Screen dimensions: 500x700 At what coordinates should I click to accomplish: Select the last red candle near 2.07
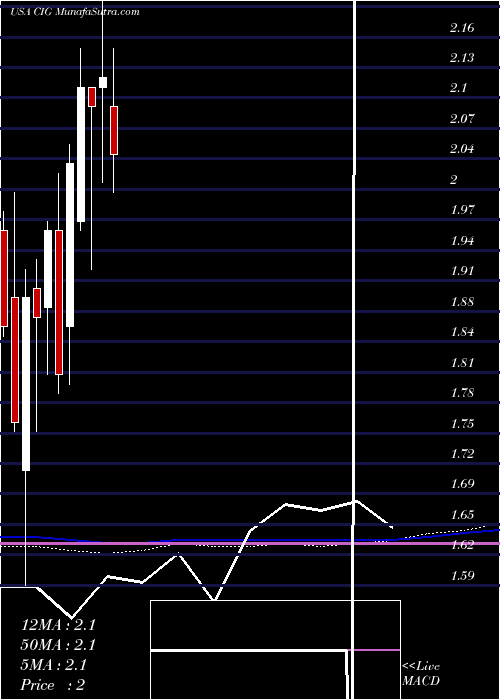click(114, 130)
